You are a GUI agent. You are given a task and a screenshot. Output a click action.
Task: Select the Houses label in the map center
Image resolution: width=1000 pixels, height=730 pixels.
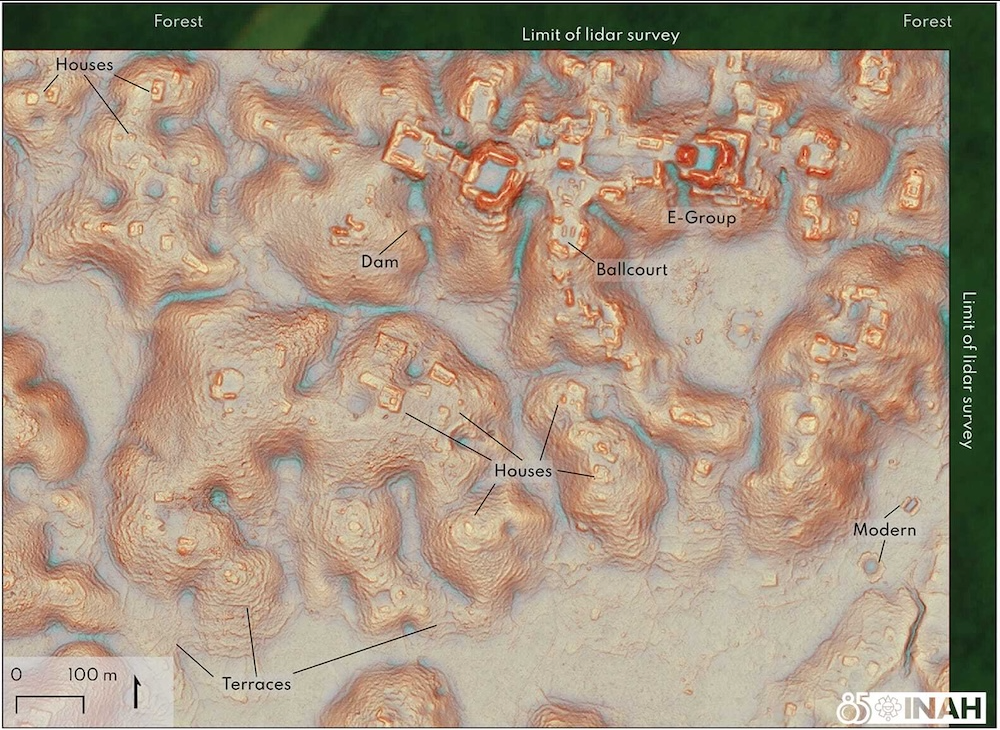[x=523, y=470]
